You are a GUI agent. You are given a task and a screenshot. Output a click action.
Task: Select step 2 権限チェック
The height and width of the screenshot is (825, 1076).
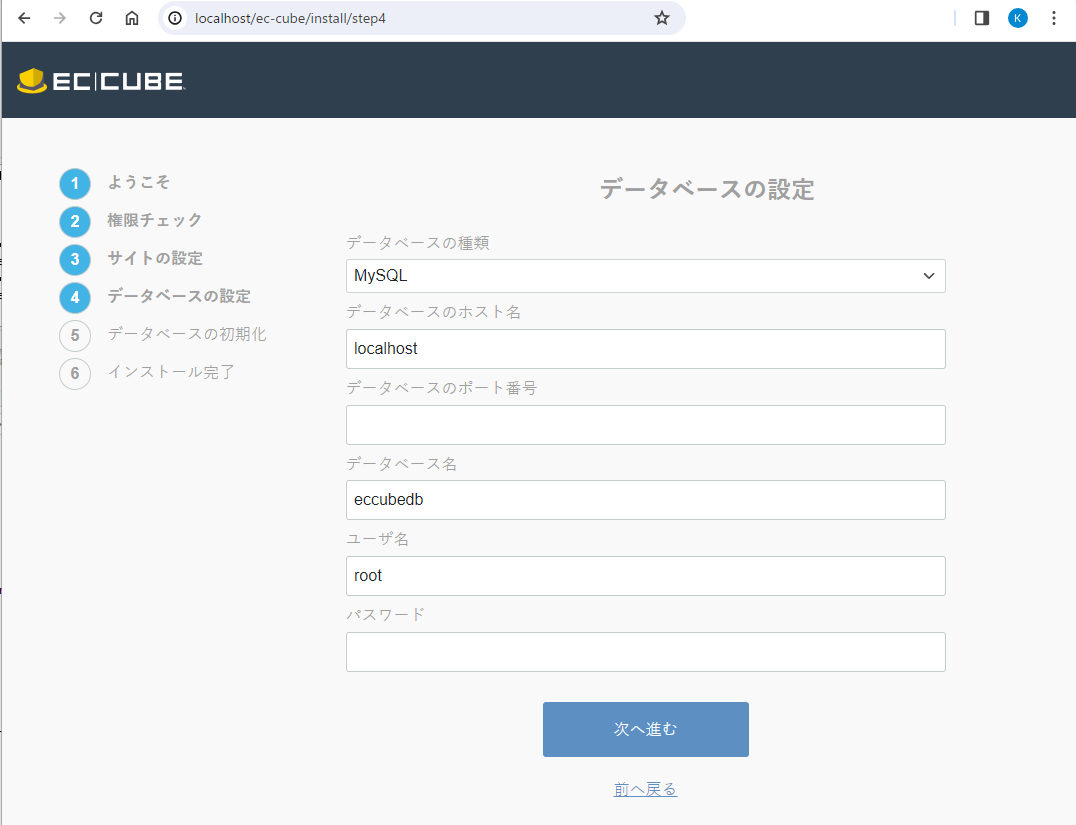coord(154,221)
